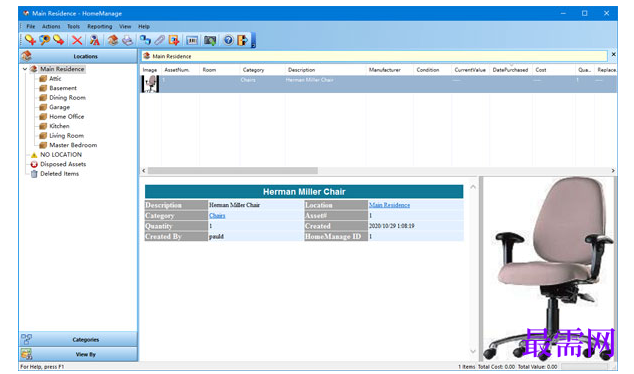Viewport: 634px width, 374px height.
Task: Open the Actions menu
Action: pos(51,26)
